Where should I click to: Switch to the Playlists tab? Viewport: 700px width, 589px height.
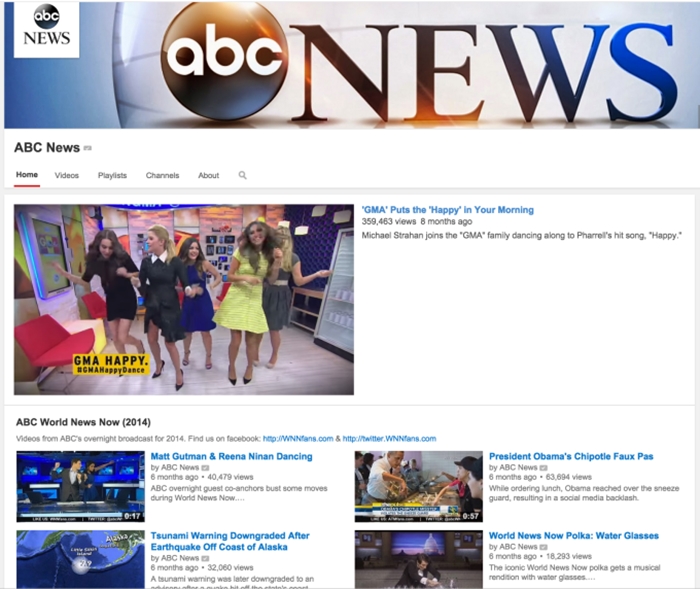(112, 175)
